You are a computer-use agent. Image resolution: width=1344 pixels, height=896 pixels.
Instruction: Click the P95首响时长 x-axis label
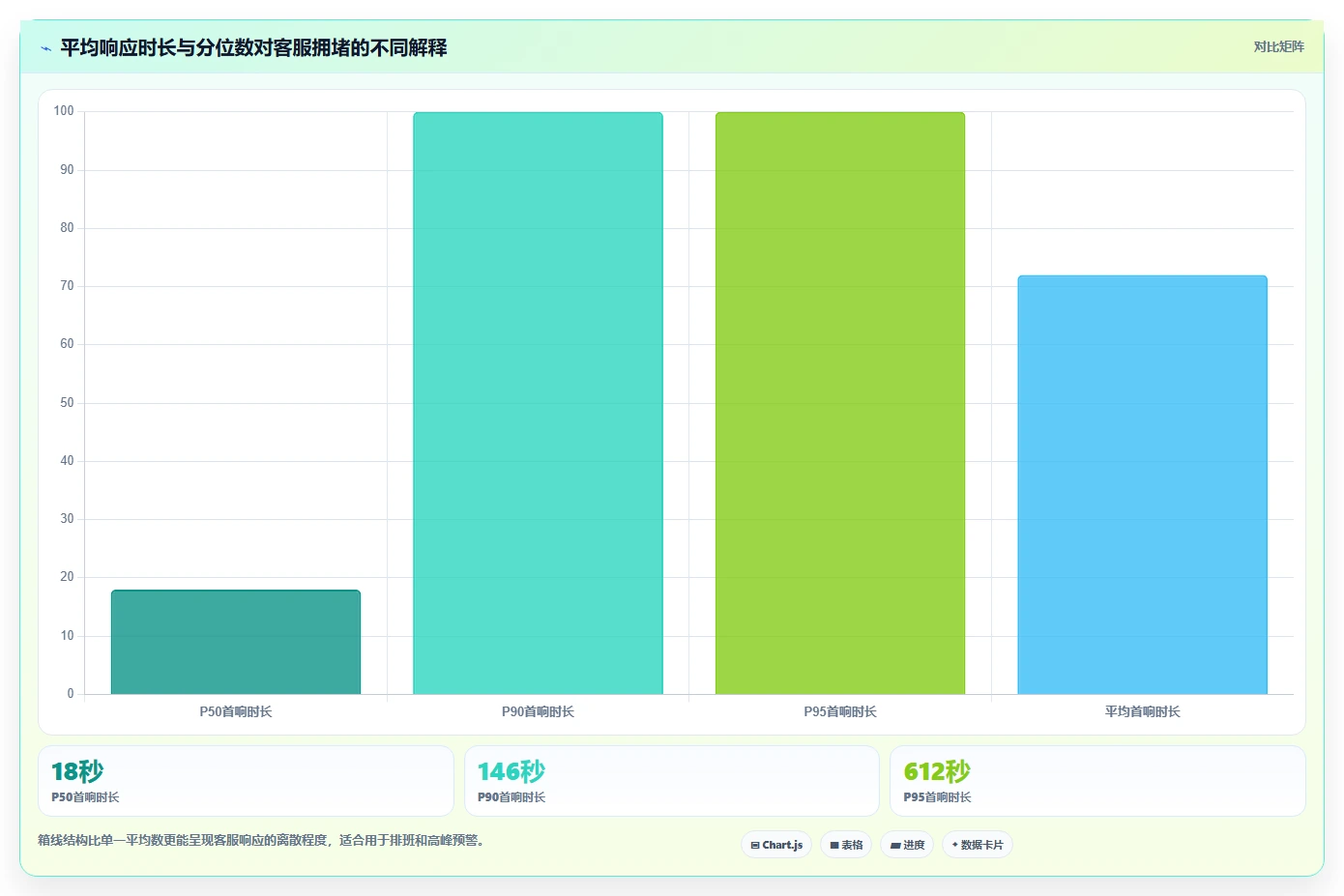tap(840, 711)
